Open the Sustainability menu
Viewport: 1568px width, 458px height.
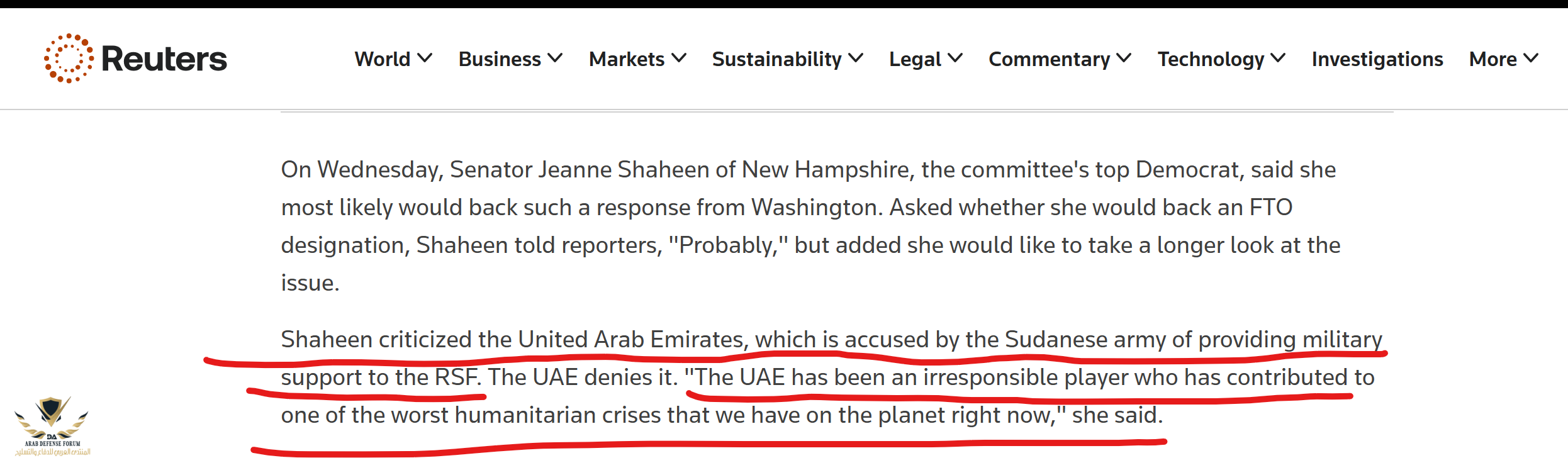(776, 59)
